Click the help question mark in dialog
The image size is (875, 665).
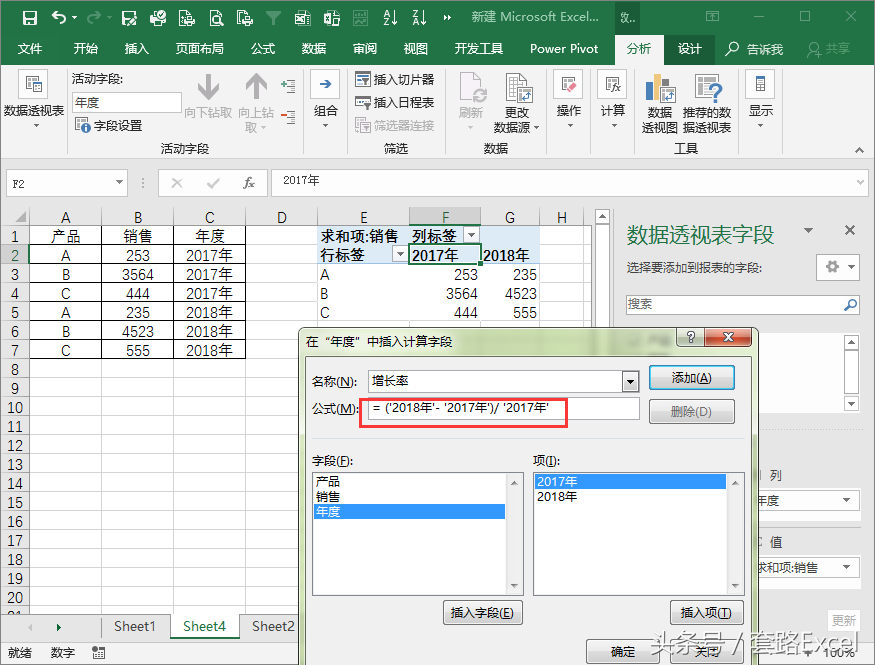[x=691, y=337]
